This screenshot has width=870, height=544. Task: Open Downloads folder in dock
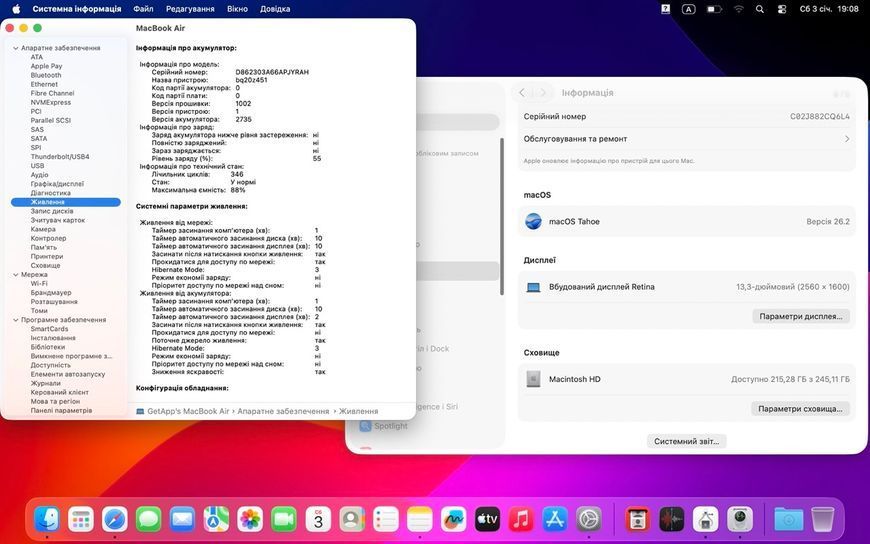788,520
